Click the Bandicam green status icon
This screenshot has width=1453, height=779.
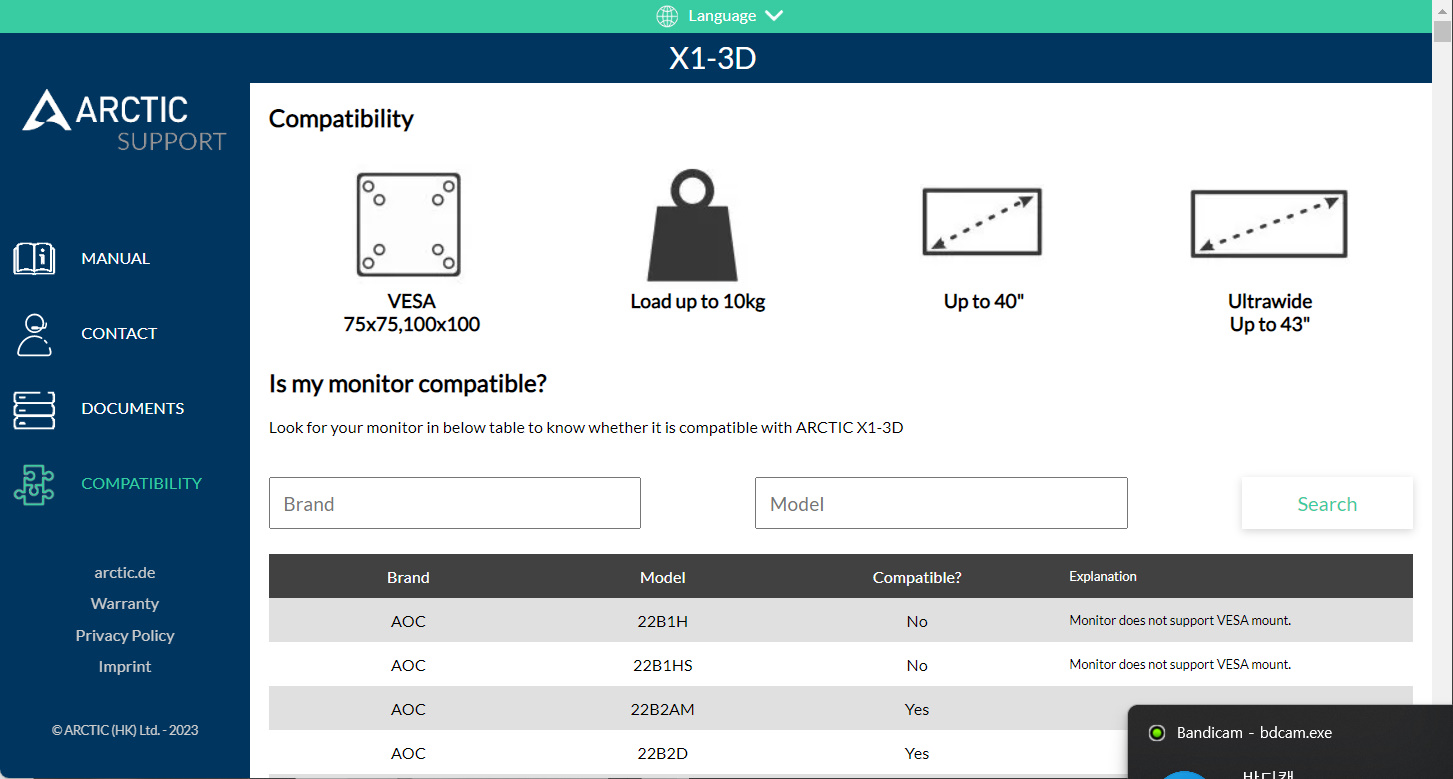click(x=1157, y=733)
